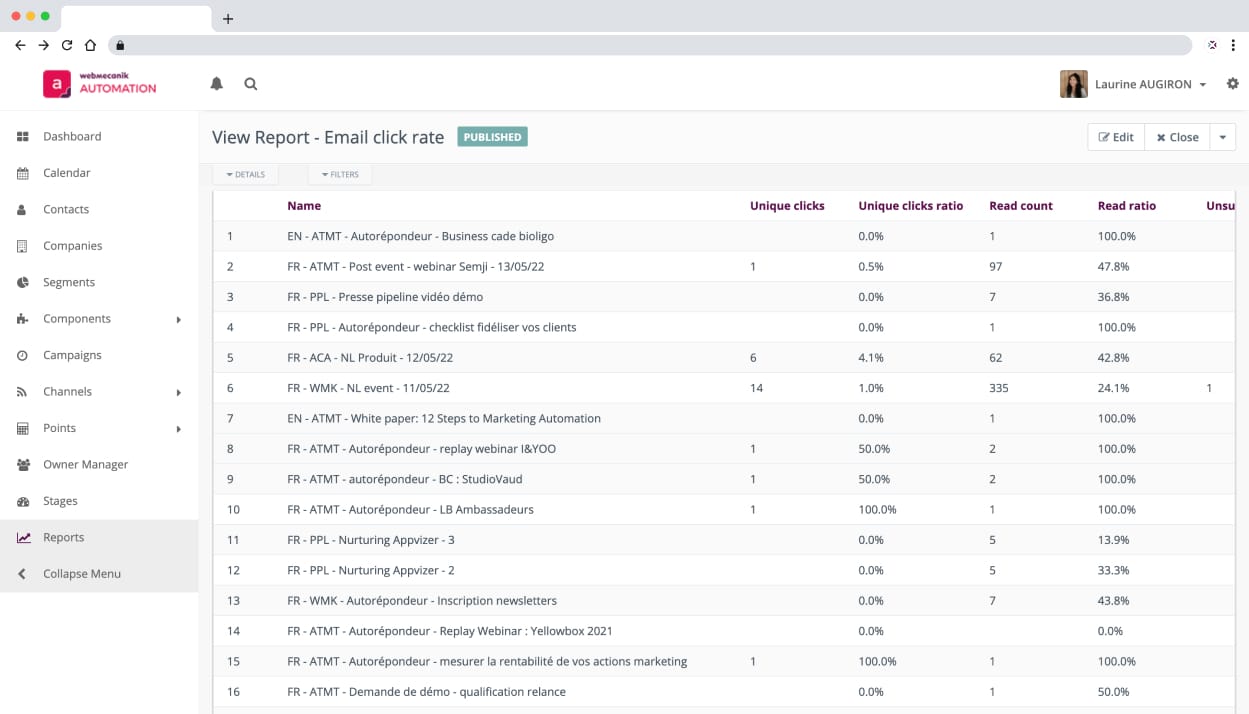Image resolution: width=1249 pixels, height=714 pixels.
Task: Click the Calendar icon in sidebar
Action: coord(23,173)
